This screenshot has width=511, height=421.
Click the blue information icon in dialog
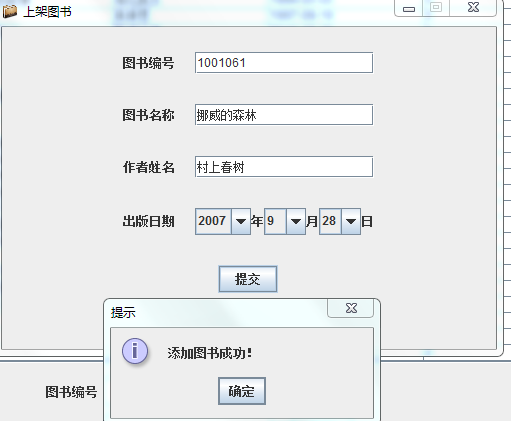pyautogui.click(x=135, y=351)
